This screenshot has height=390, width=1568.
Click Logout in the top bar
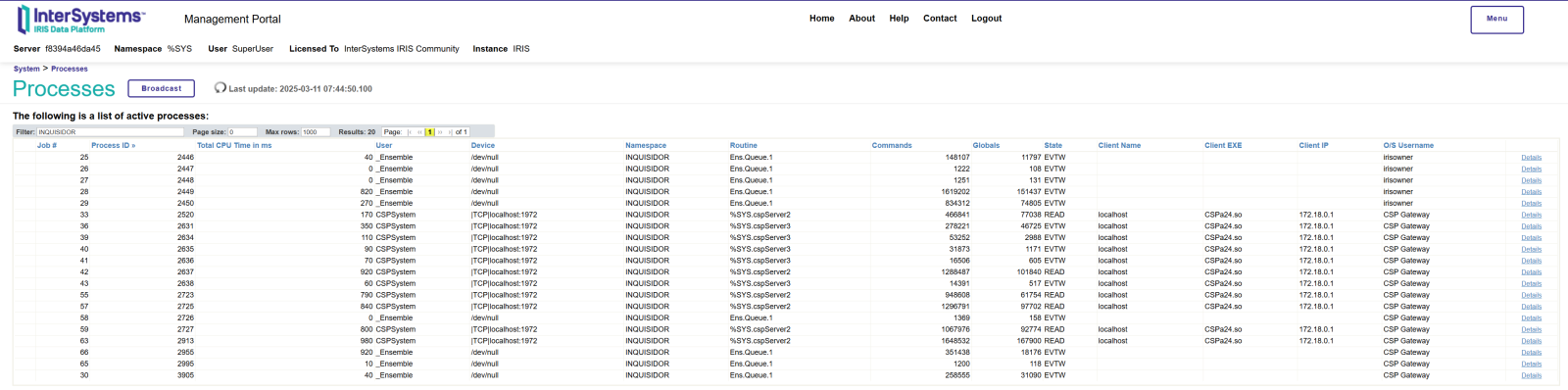(x=987, y=19)
